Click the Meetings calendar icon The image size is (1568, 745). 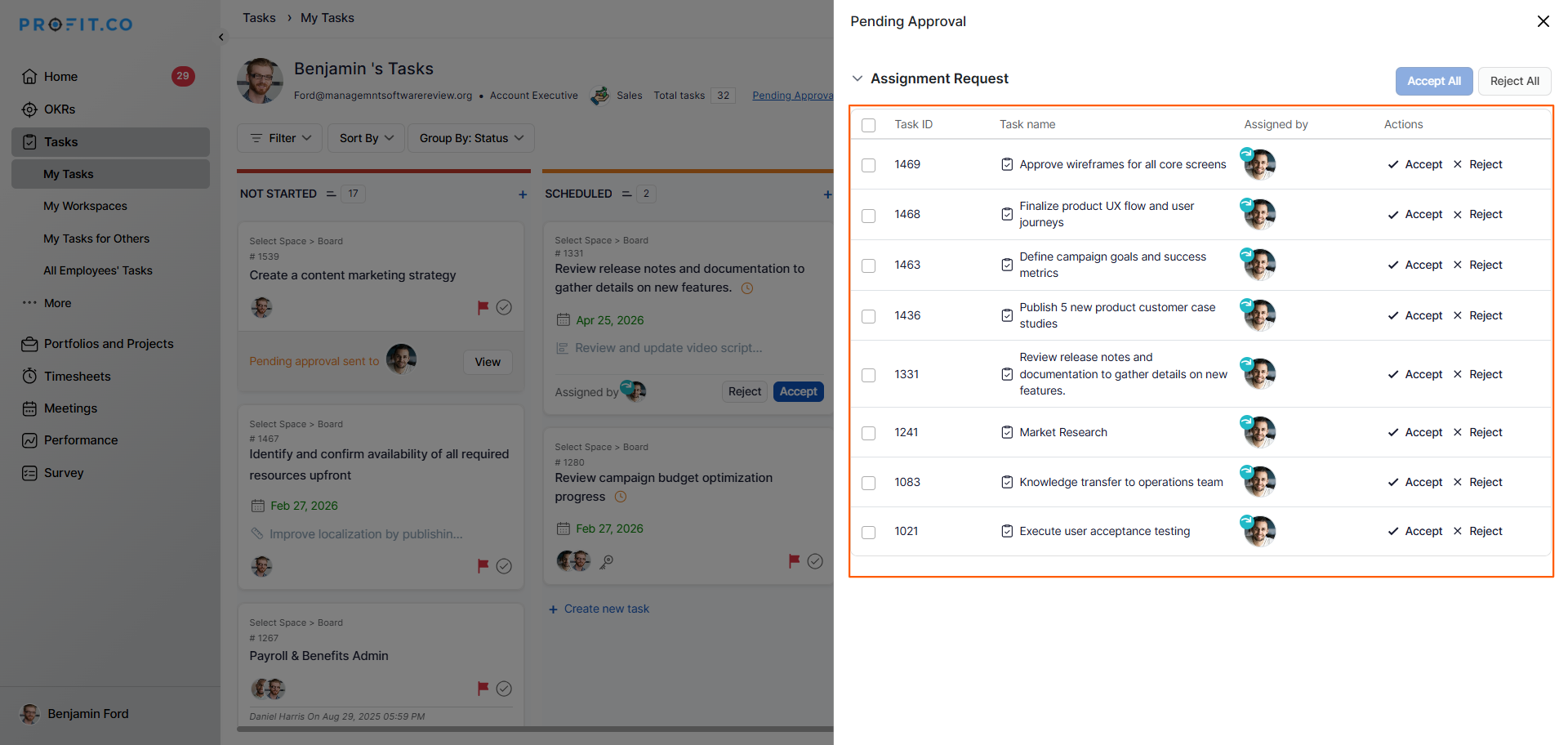pos(29,408)
